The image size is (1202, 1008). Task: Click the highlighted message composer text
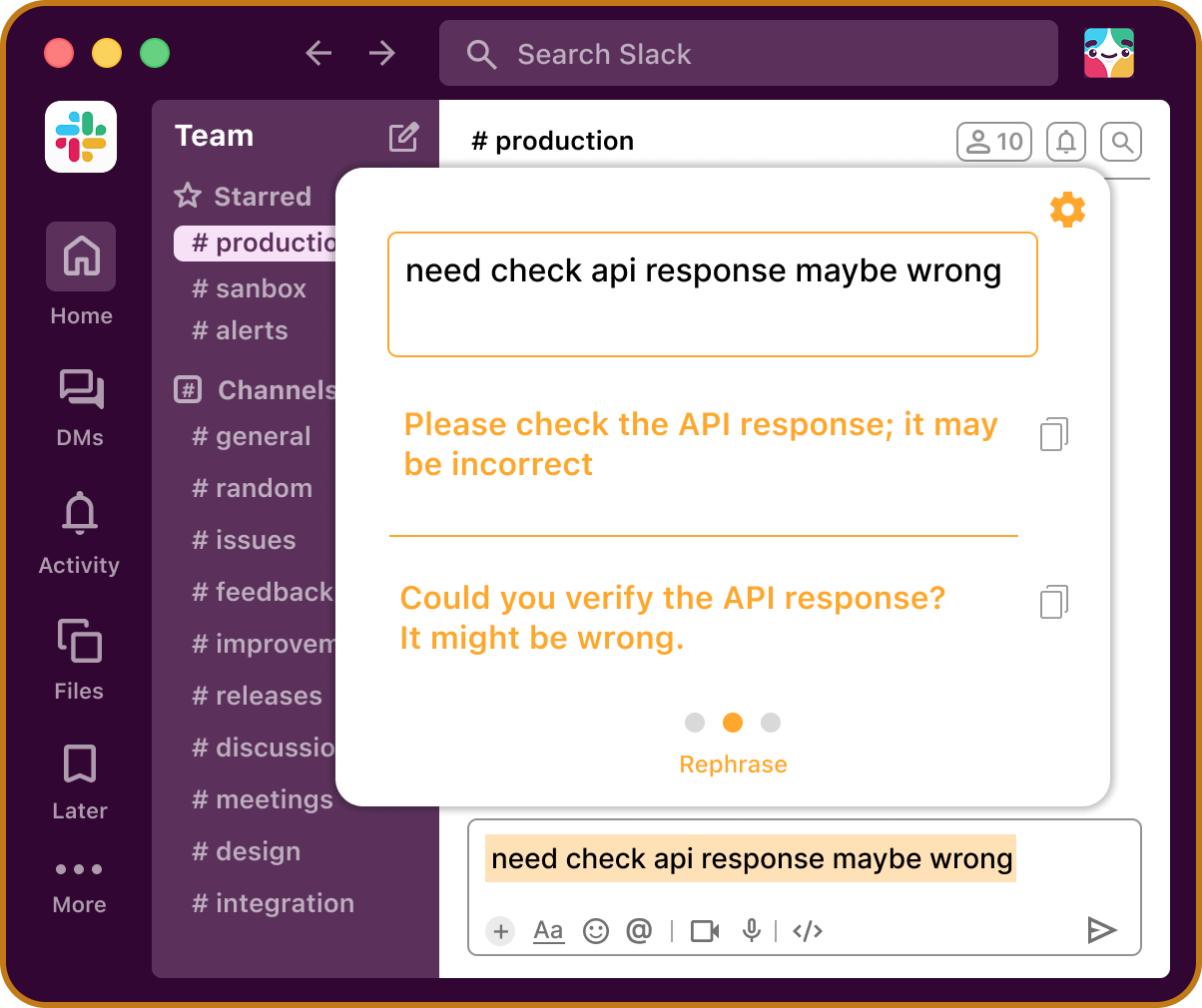[752, 859]
